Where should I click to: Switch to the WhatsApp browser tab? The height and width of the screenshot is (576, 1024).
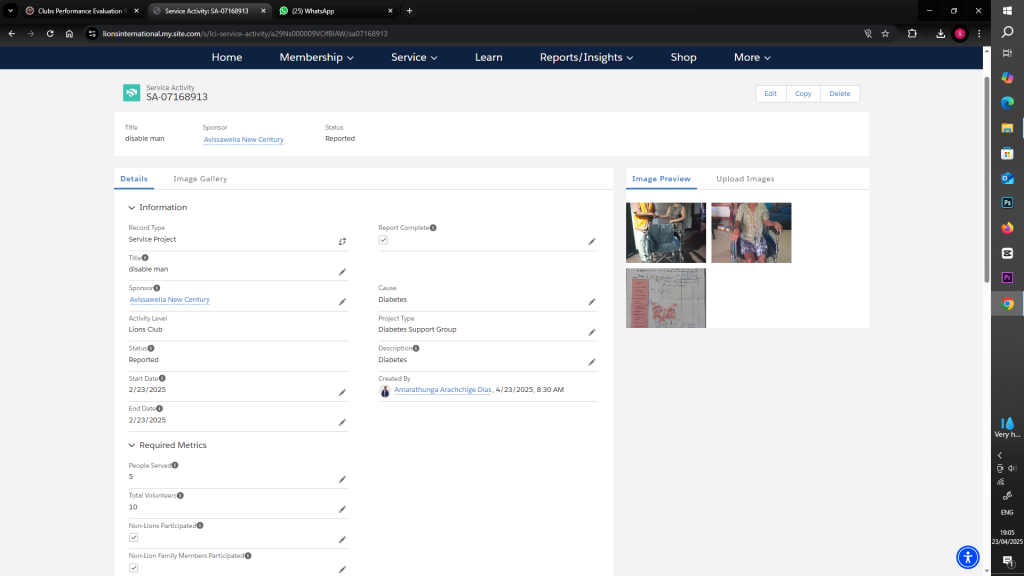click(334, 11)
